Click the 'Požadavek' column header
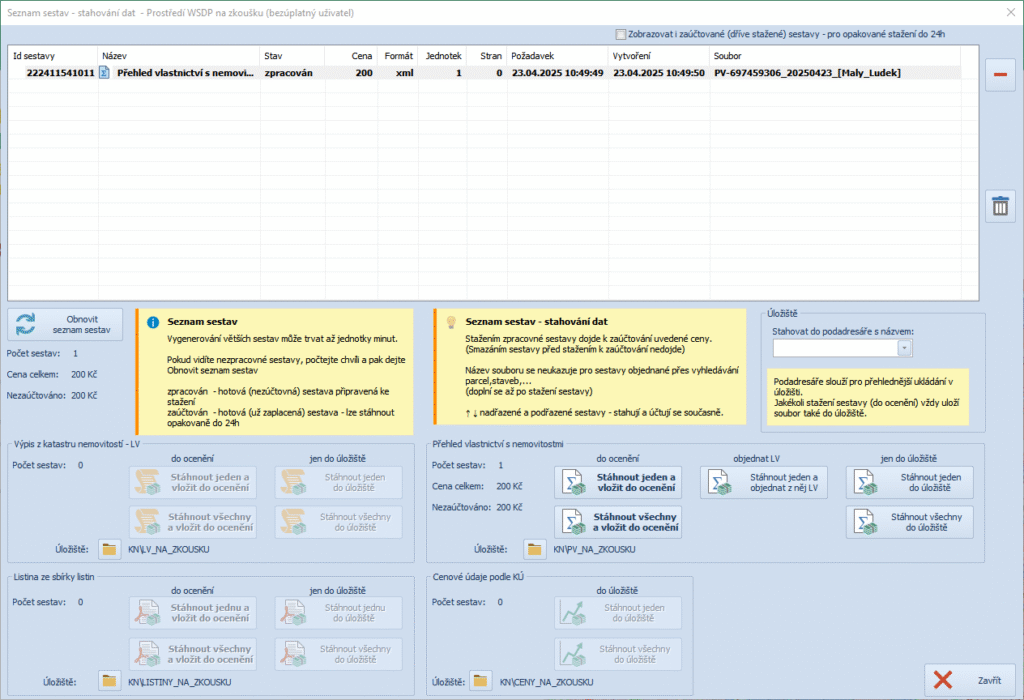The image size is (1024, 700). (557, 56)
